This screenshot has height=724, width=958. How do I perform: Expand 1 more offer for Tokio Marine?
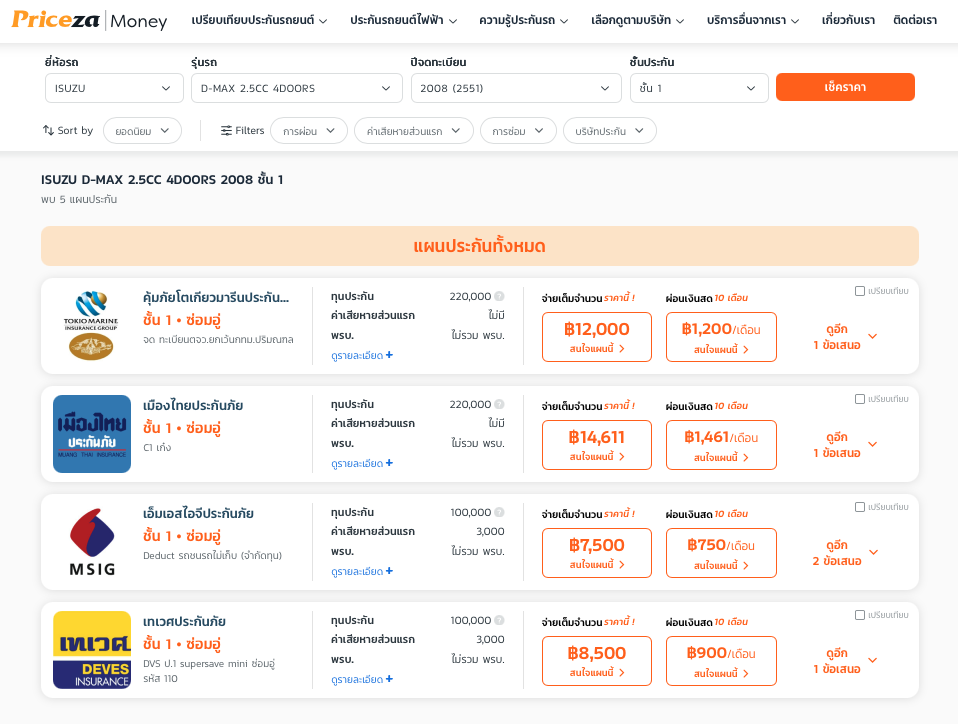tap(845, 337)
